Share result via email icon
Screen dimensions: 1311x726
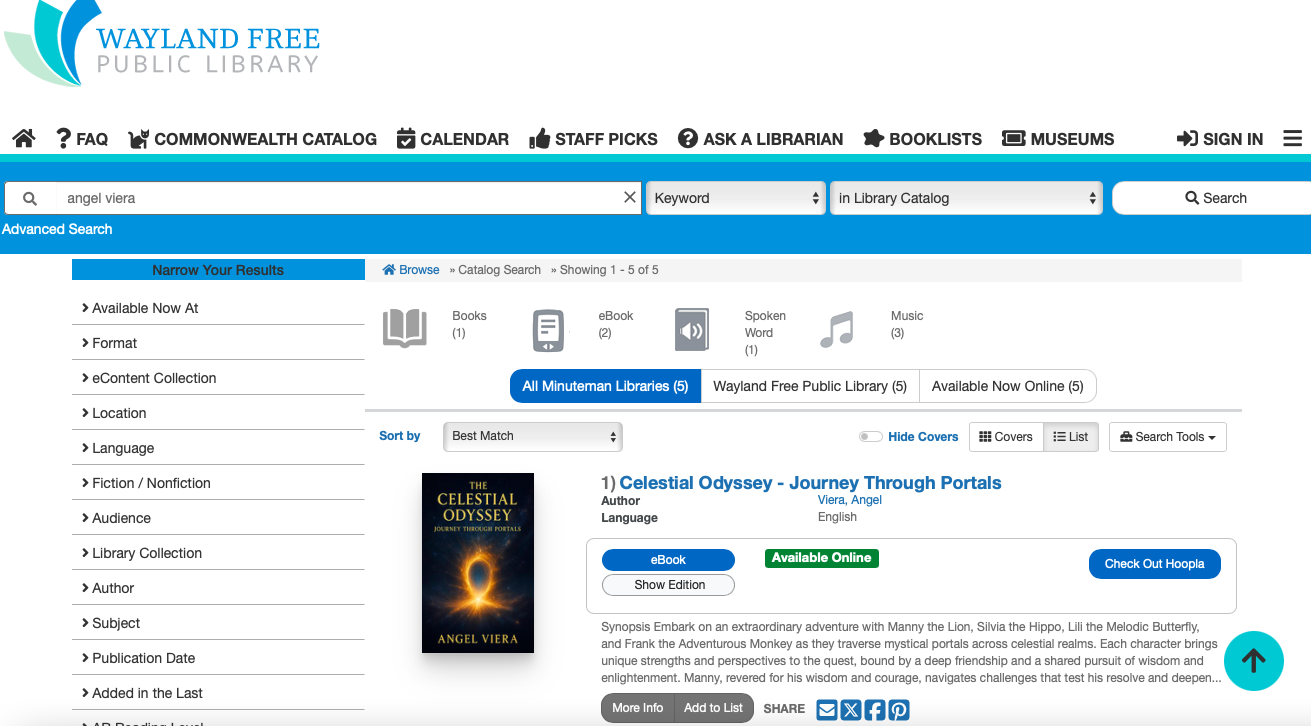827,710
